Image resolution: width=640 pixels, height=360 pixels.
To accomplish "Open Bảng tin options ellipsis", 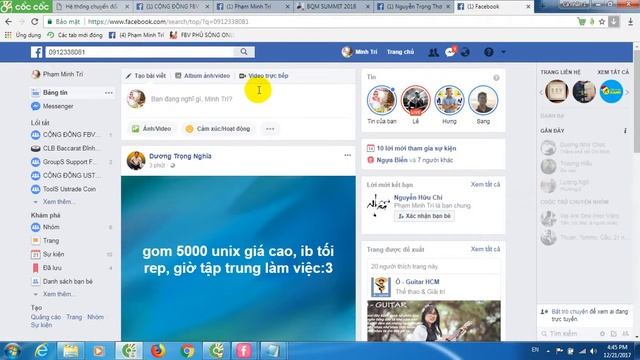I will coord(109,93).
